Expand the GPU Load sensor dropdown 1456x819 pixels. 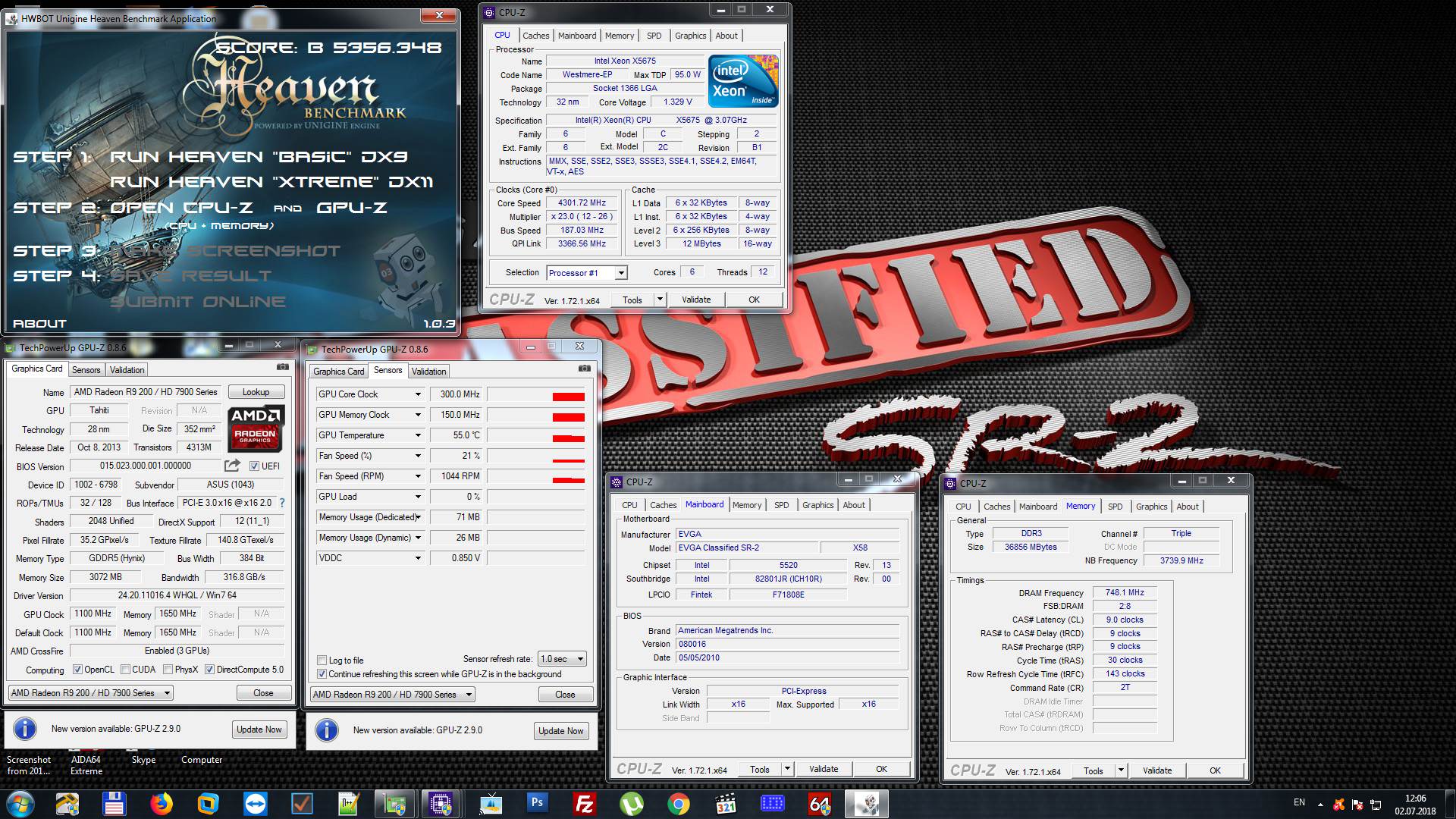[x=417, y=497]
